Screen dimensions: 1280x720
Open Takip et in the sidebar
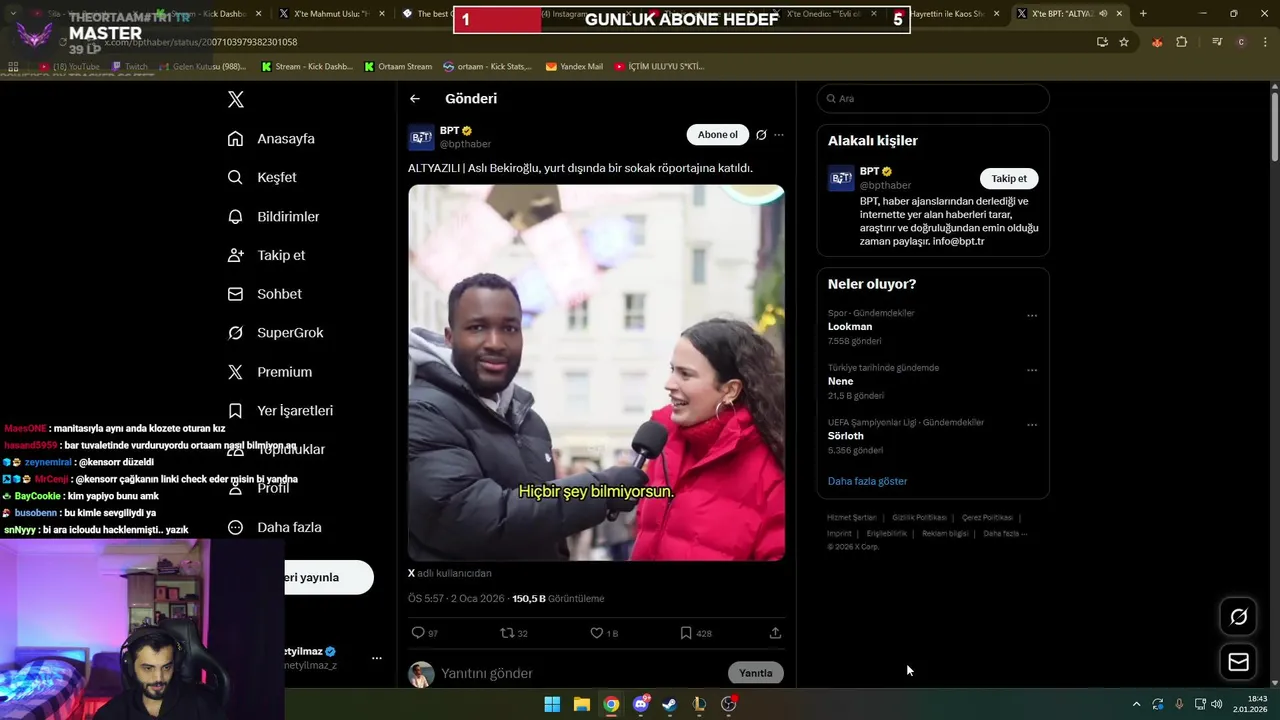click(x=266, y=255)
